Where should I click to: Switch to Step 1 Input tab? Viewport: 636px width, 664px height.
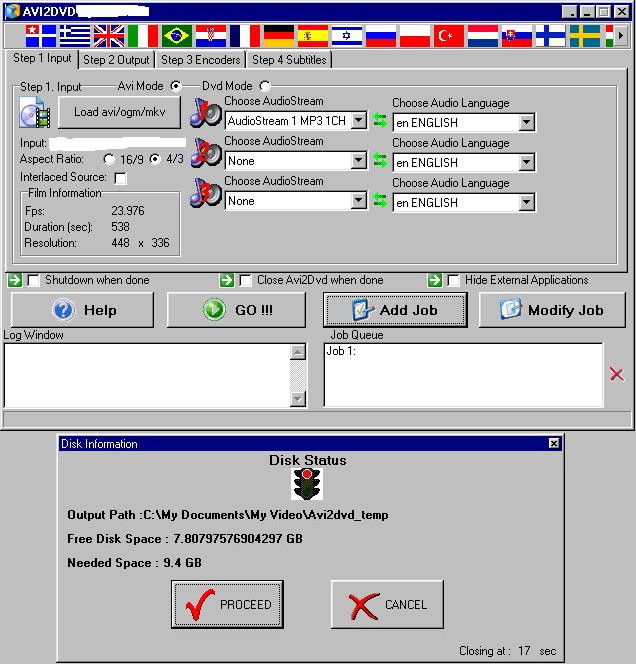pyautogui.click(x=42, y=58)
